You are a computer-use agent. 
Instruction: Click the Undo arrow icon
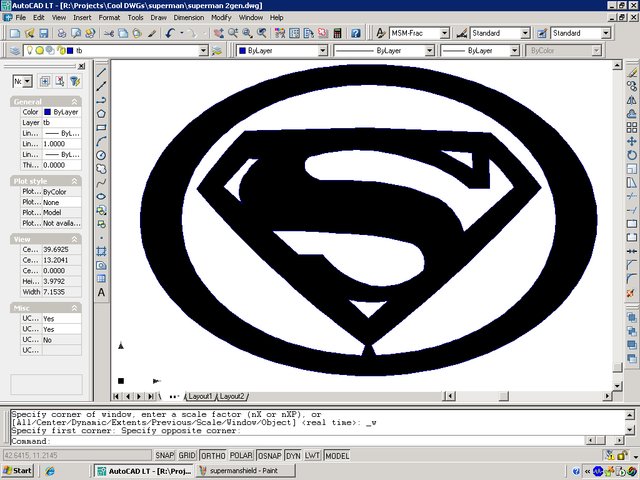[170, 33]
